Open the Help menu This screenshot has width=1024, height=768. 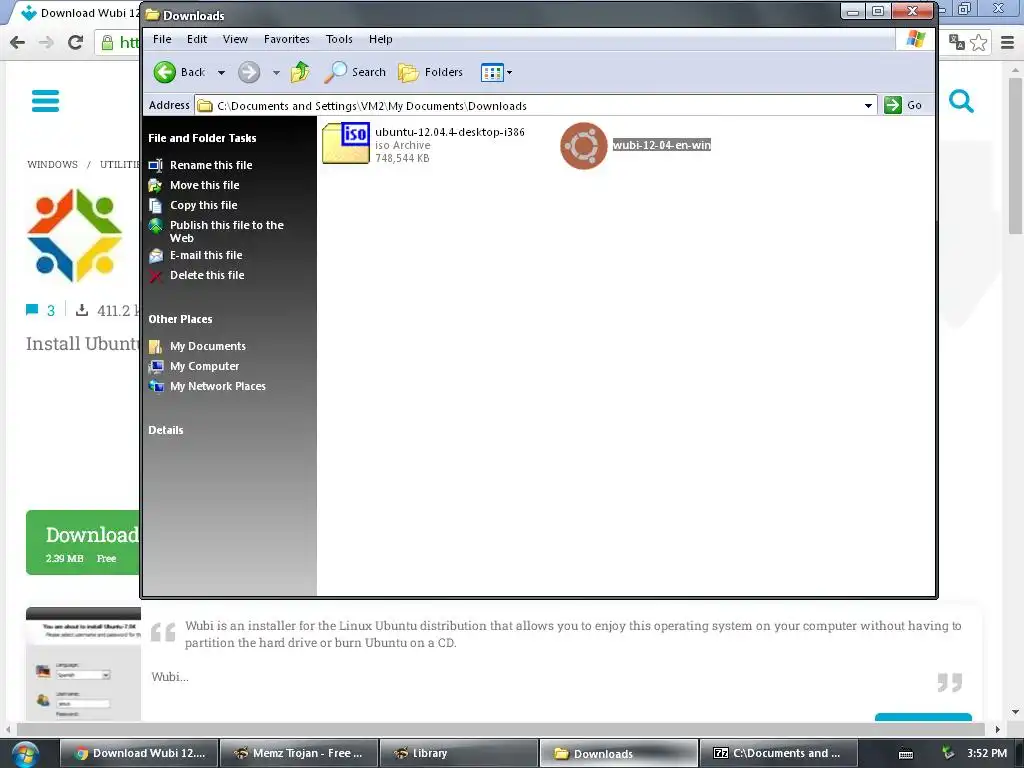pyautogui.click(x=380, y=39)
